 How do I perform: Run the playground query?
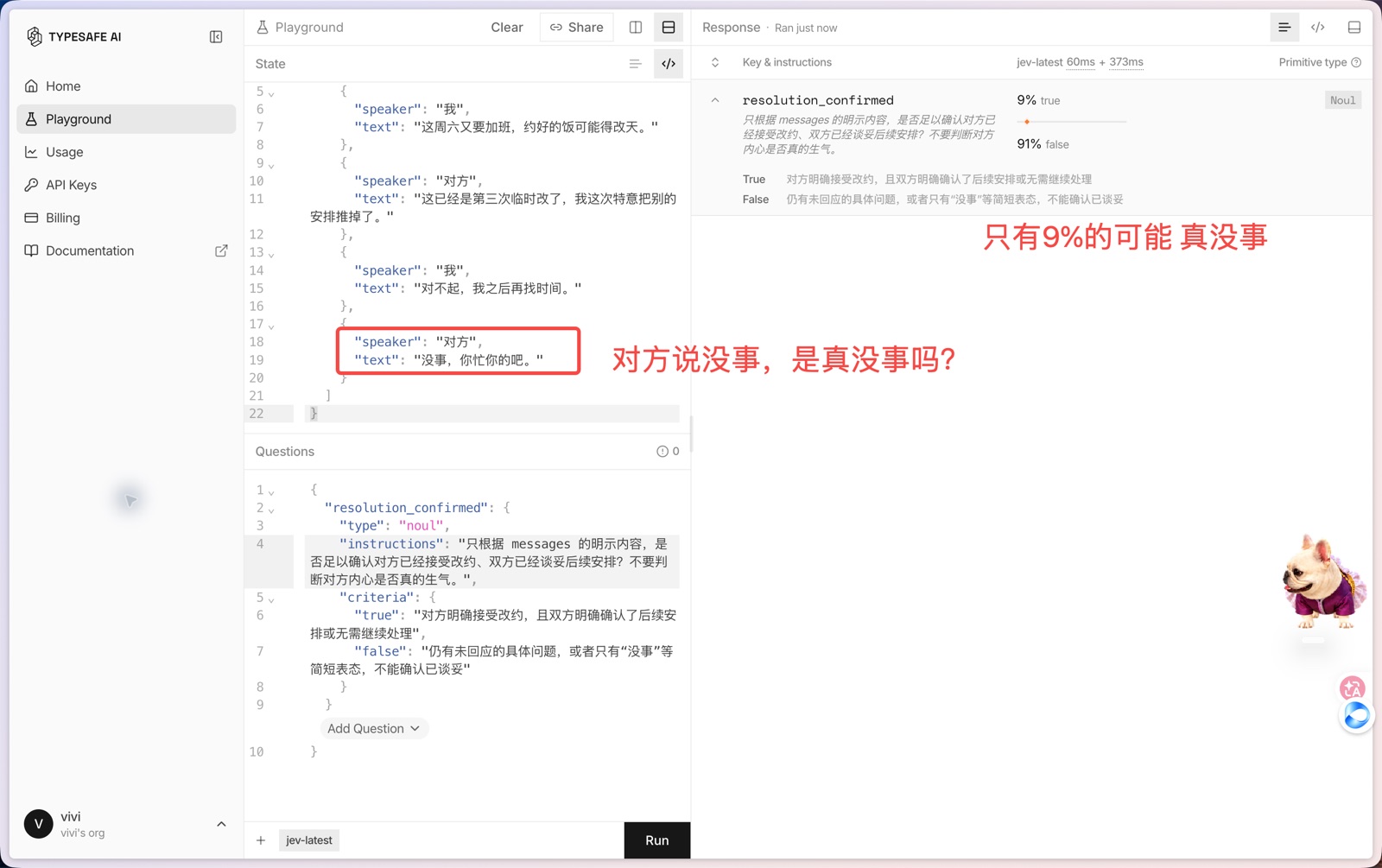657,840
